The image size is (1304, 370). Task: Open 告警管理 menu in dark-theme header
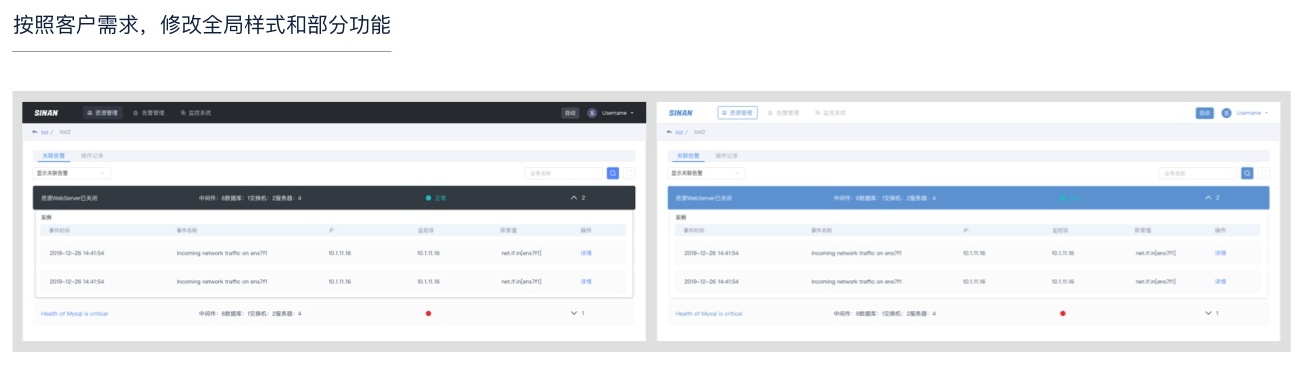149,113
